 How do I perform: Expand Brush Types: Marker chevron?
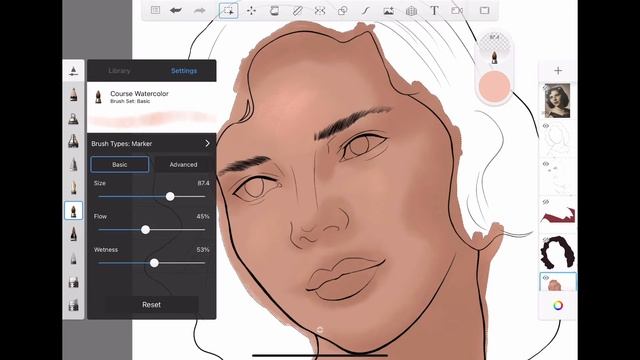pyautogui.click(x=207, y=144)
